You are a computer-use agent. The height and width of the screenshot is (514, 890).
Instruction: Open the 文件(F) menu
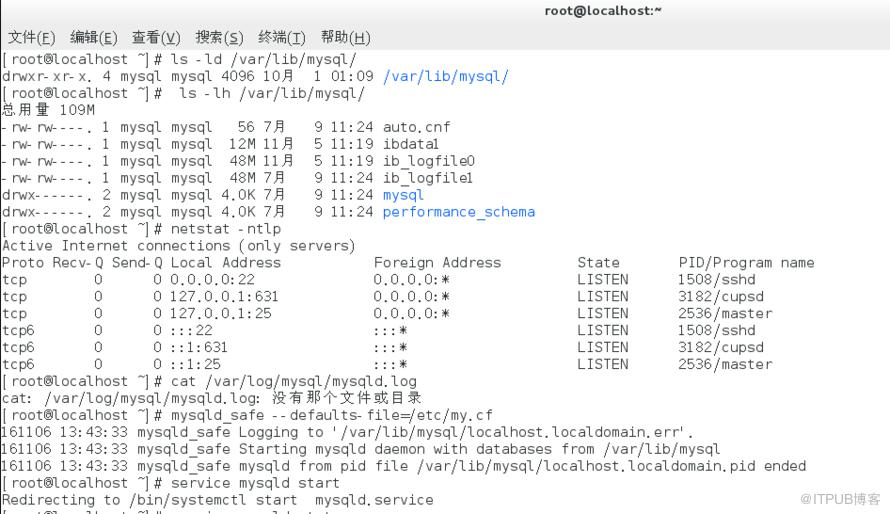pyautogui.click(x=31, y=37)
